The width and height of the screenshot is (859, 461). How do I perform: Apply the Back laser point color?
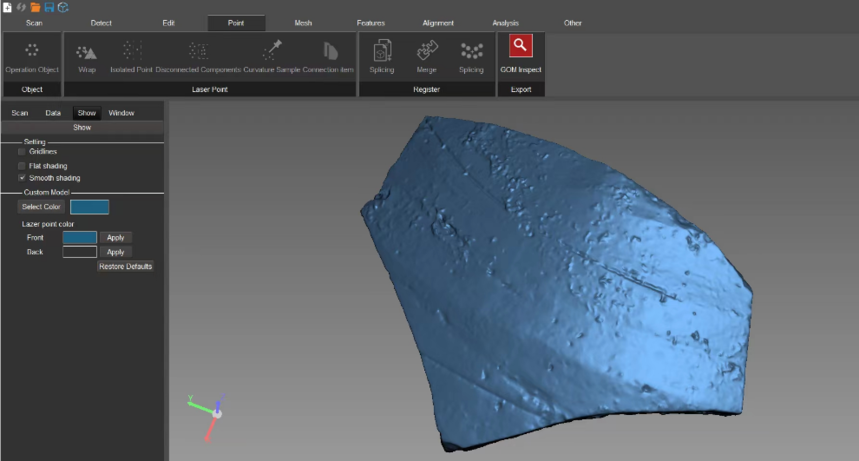[x=116, y=252]
